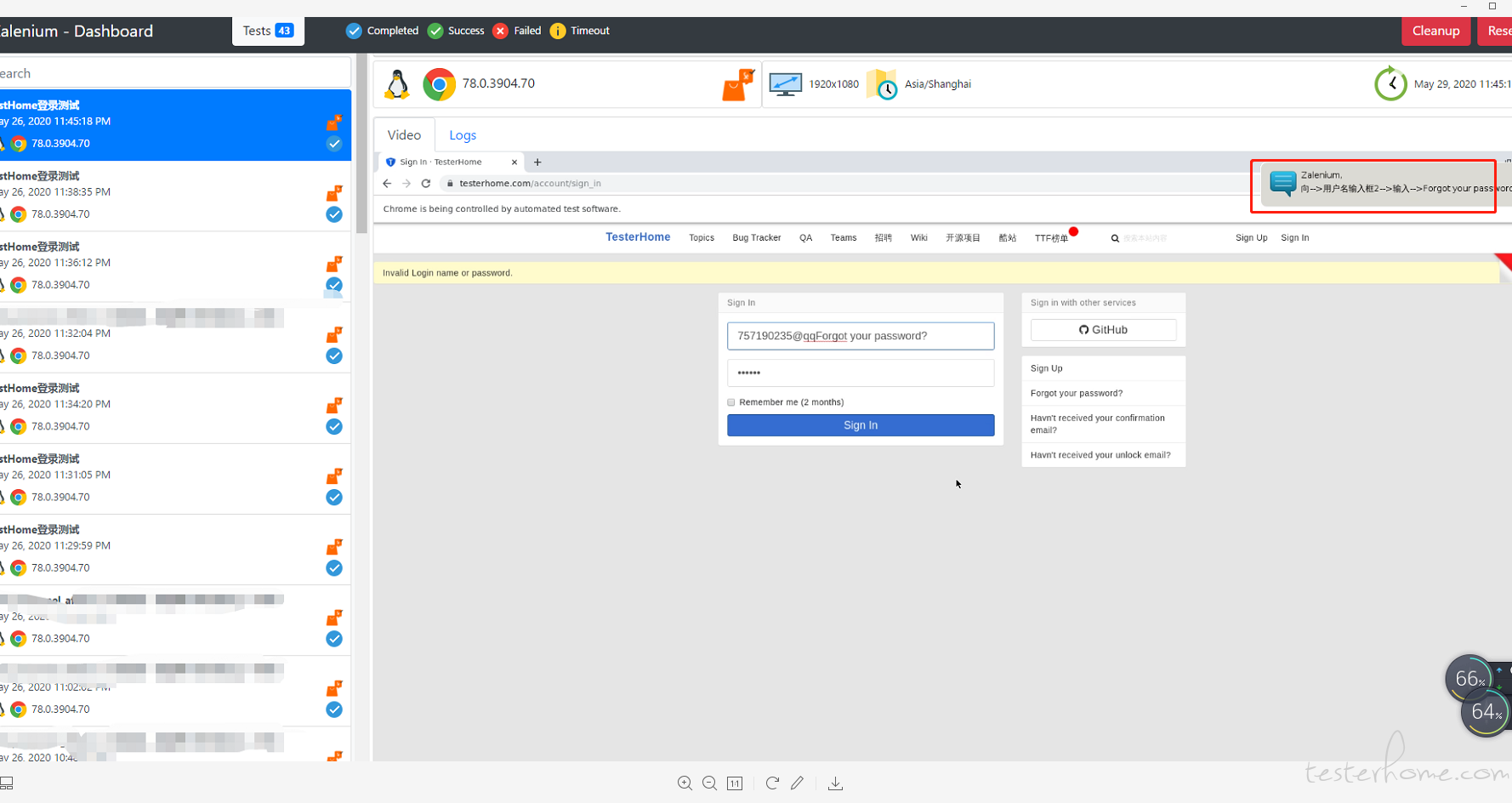Image resolution: width=1512 pixels, height=803 pixels.
Task: Click the Sign Up link in sidebar panel
Action: click(1046, 368)
